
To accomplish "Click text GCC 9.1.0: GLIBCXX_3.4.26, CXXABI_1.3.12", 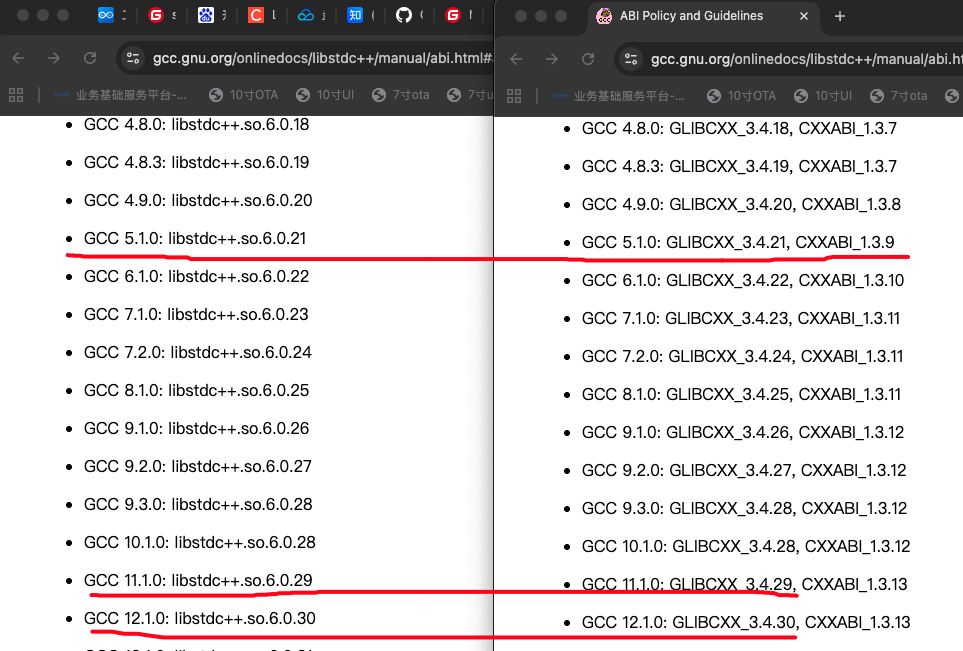I will tap(743, 433).
